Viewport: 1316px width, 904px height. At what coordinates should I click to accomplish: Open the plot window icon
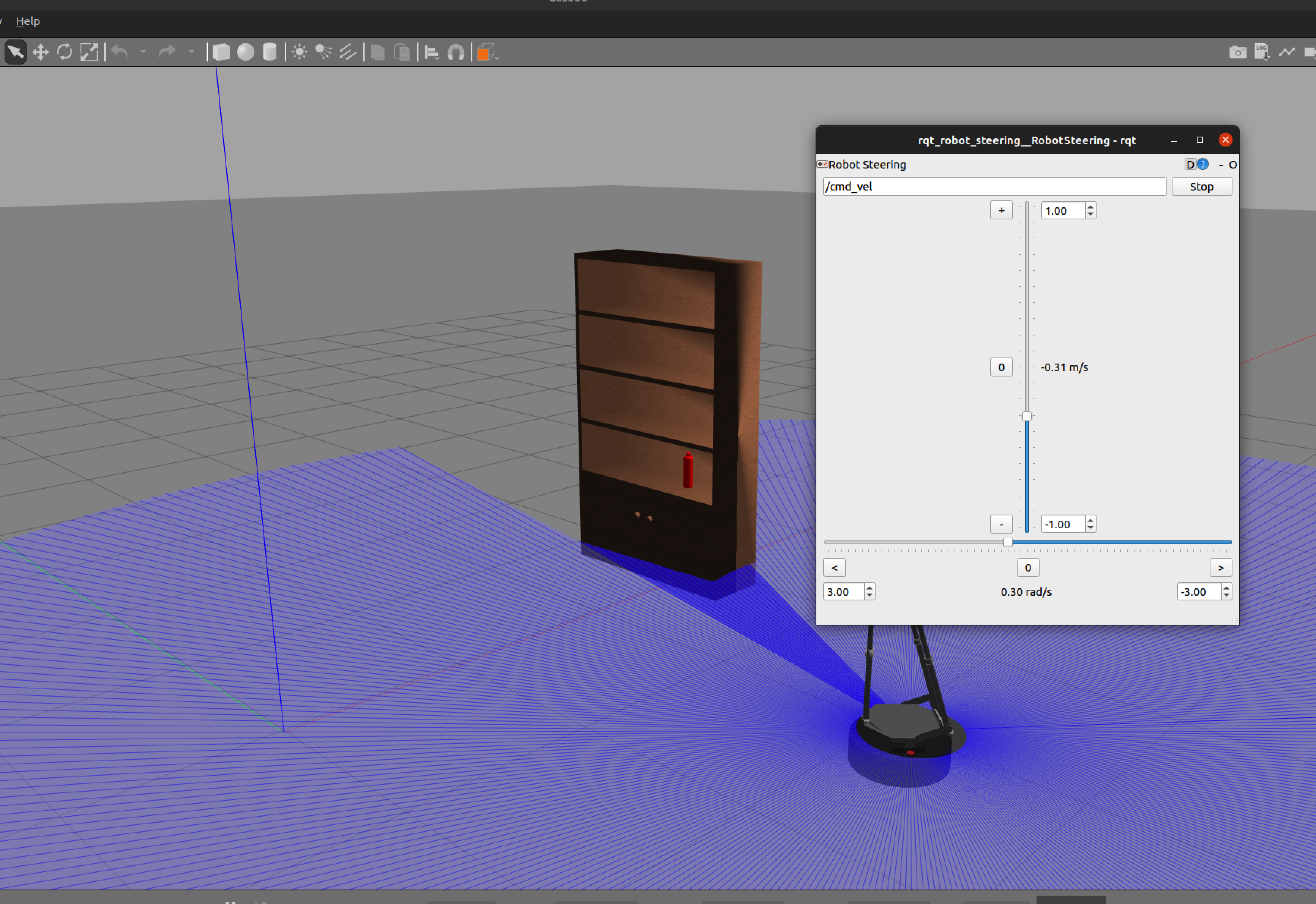(x=1286, y=53)
